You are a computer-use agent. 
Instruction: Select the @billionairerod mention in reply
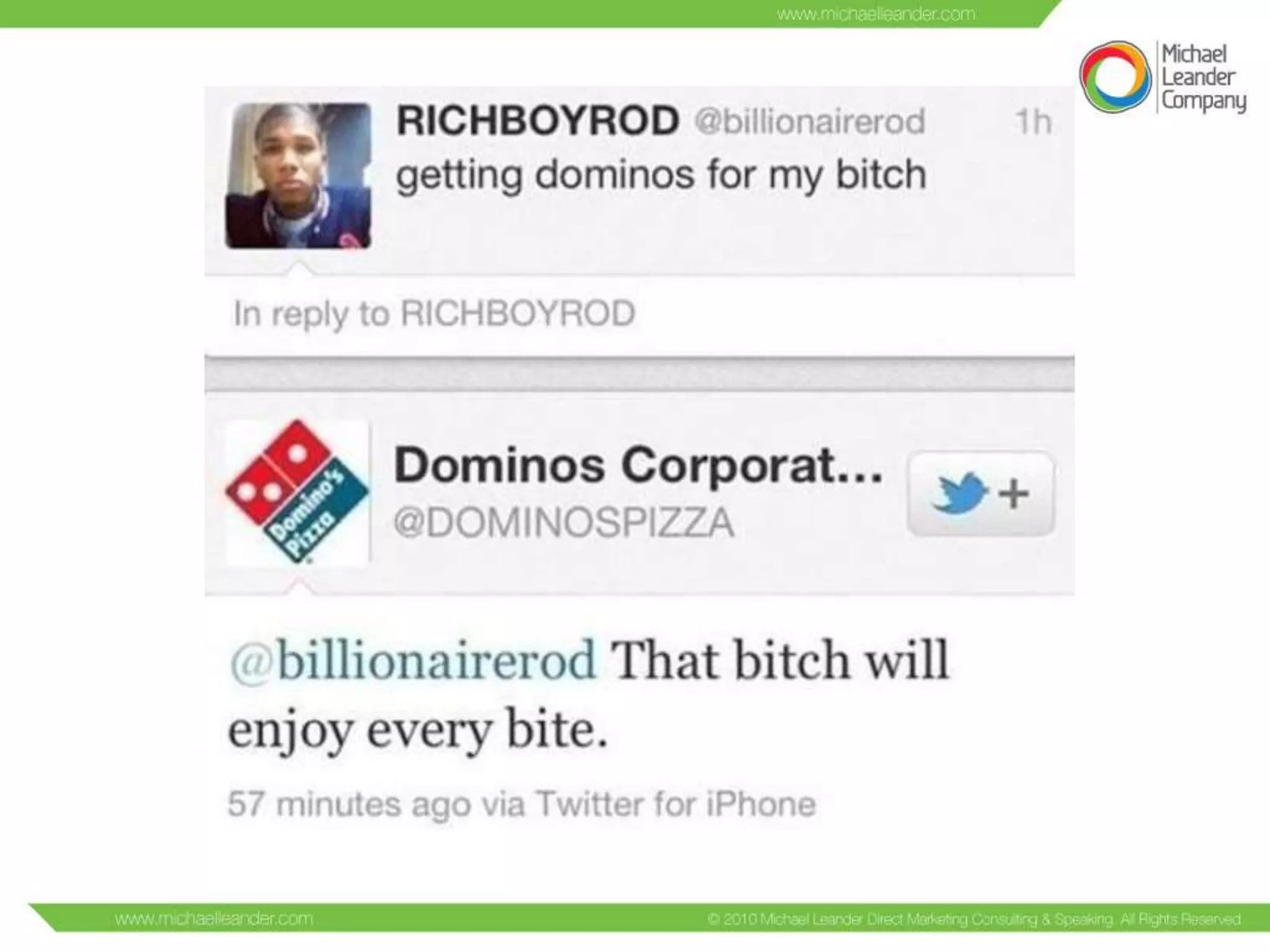412,661
